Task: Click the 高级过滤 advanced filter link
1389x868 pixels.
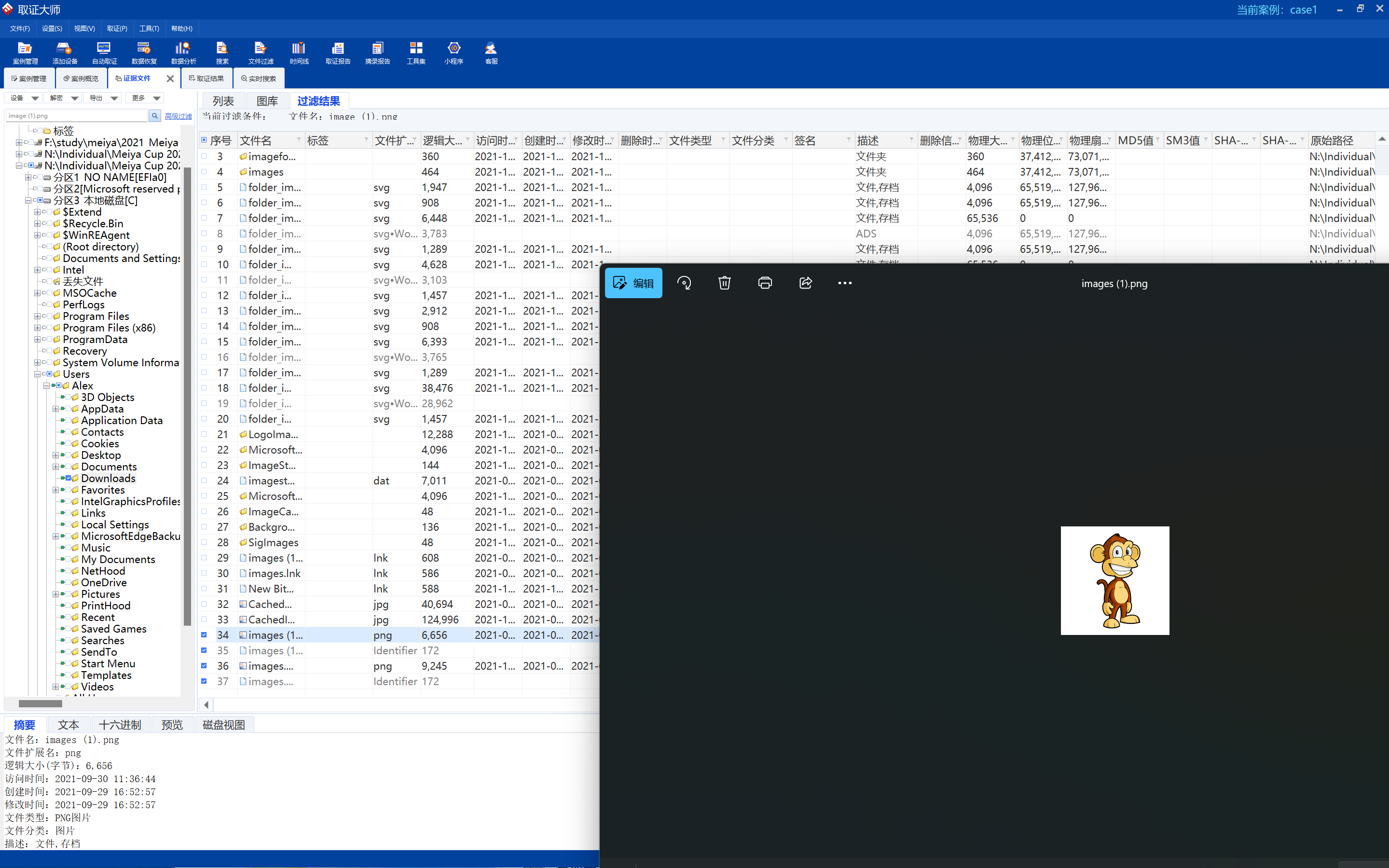Action: [x=178, y=116]
